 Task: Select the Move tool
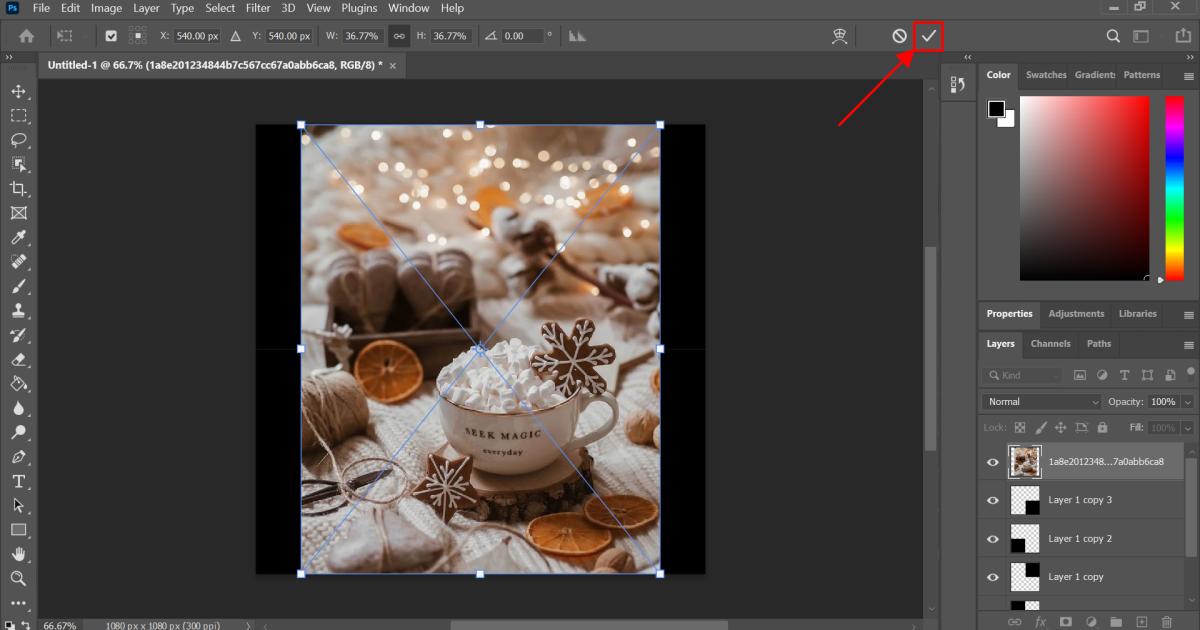tap(18, 92)
